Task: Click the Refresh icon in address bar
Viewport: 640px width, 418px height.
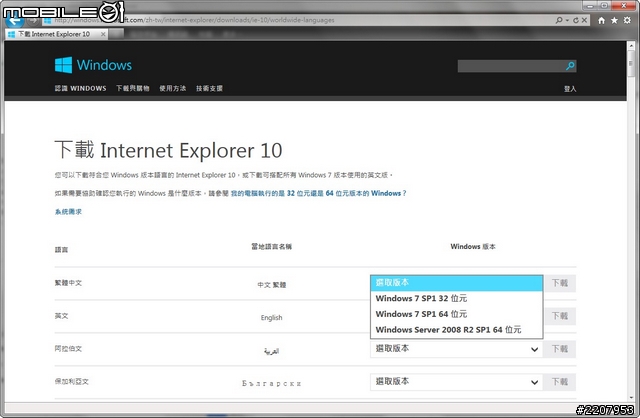Action: pos(576,20)
